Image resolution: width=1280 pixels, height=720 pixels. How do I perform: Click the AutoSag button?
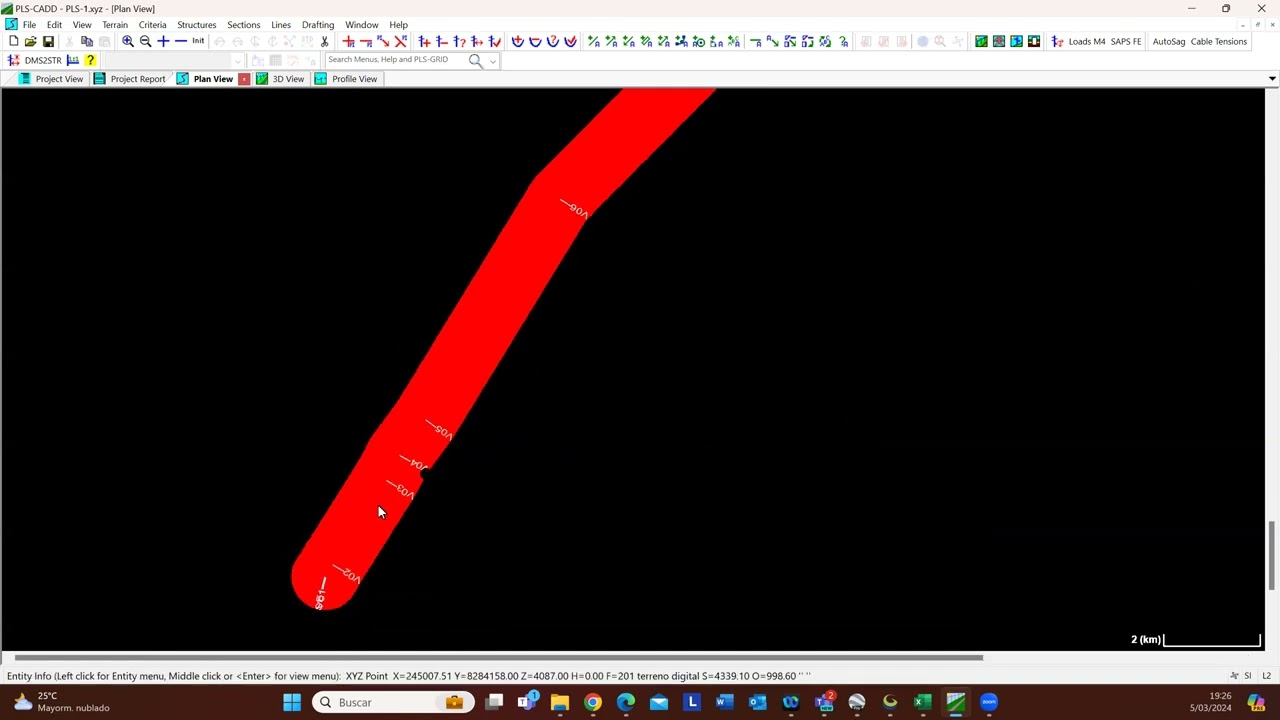[x=1169, y=41]
